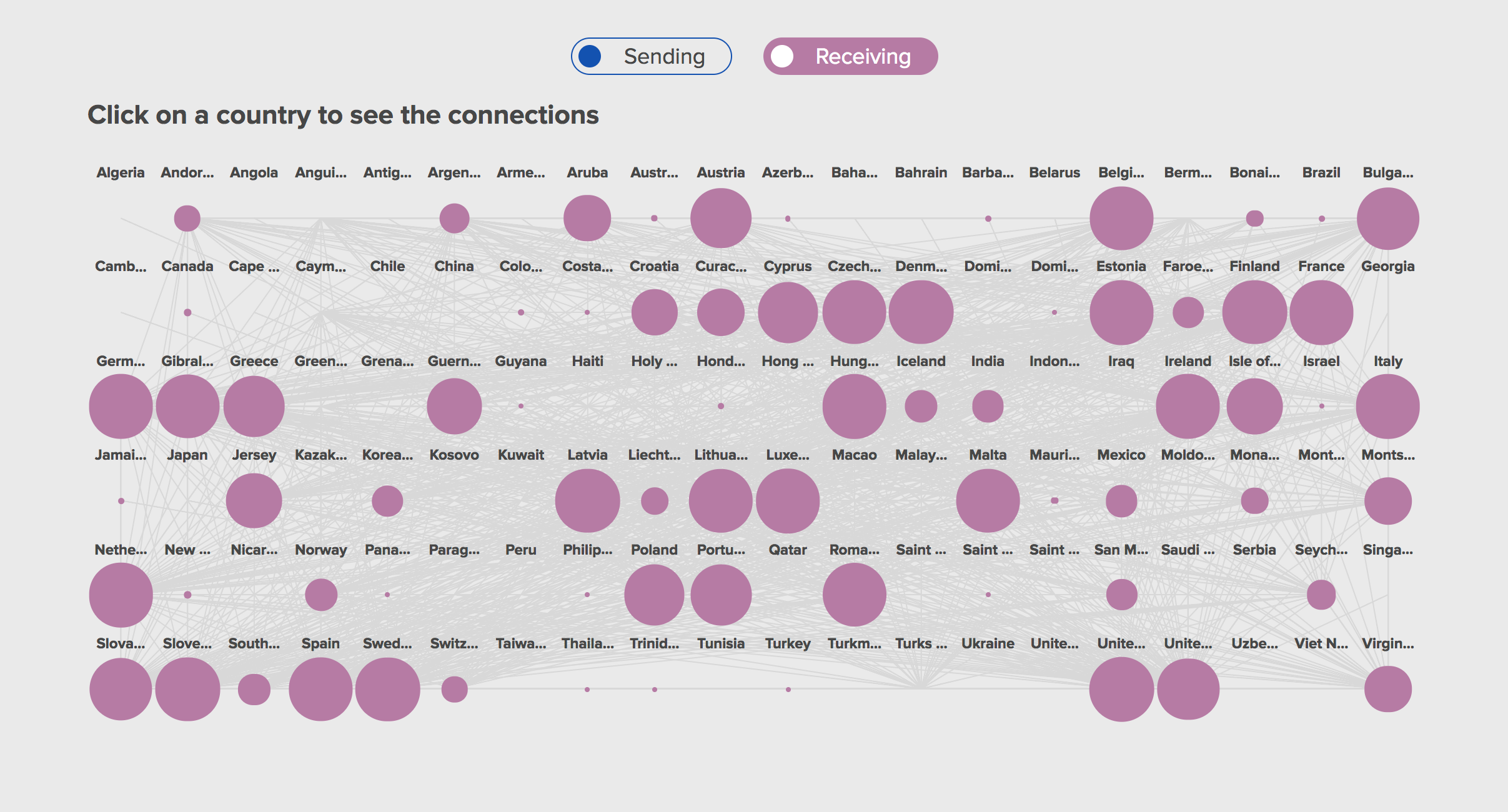Select the Austria country bubble
The width and height of the screenshot is (1508, 812).
point(721,219)
